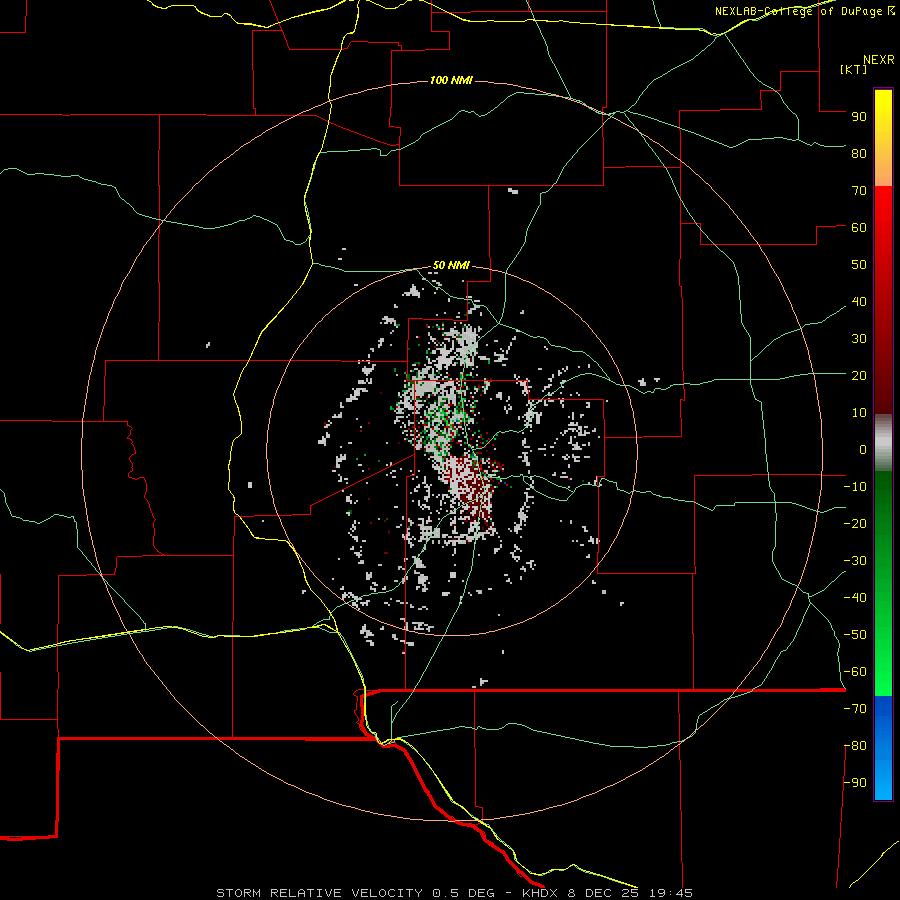Click the positive 30 value on the velocity scale
The height and width of the screenshot is (900, 900).
click(x=859, y=339)
